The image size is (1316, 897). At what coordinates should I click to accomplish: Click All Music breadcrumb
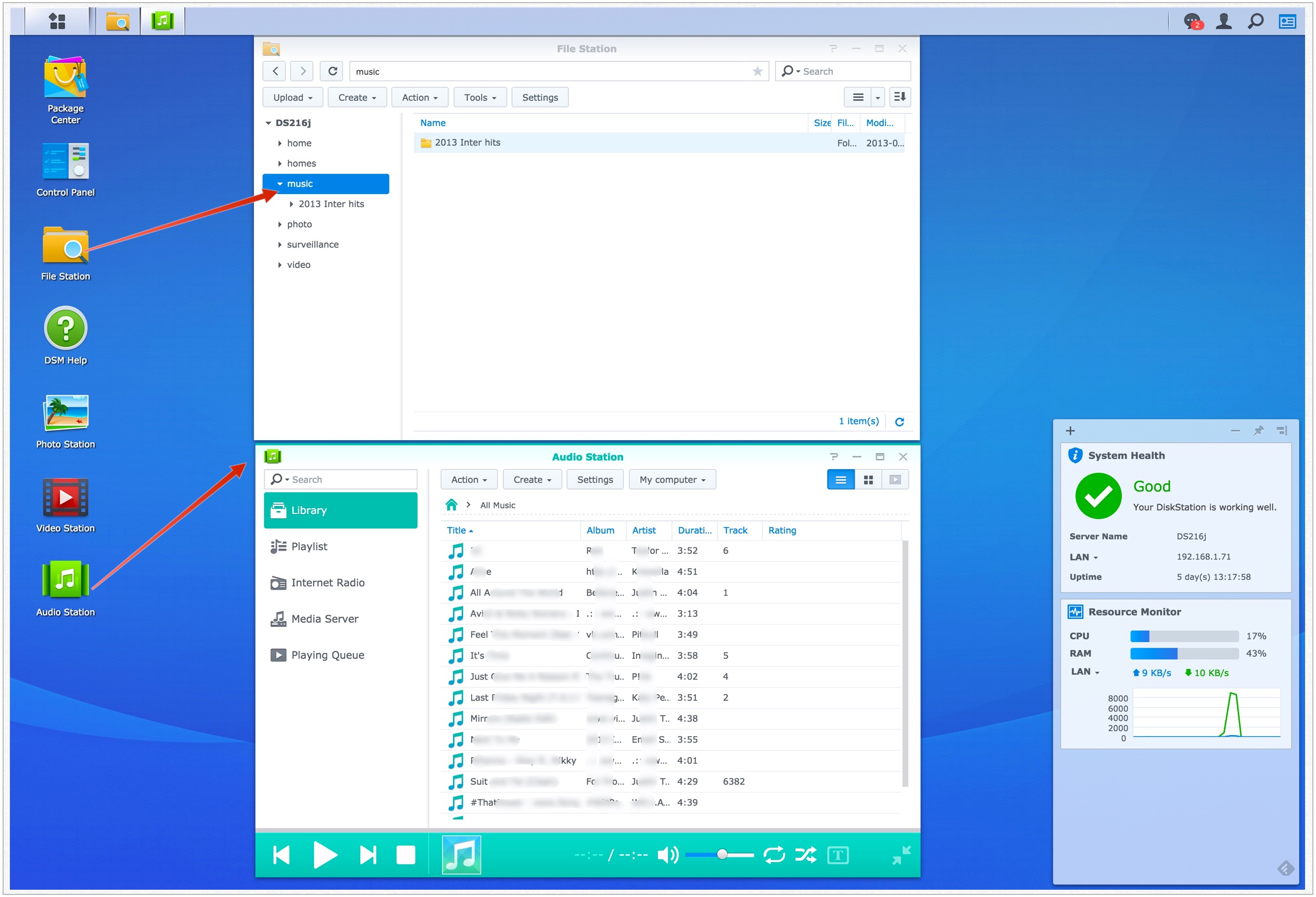click(x=498, y=505)
